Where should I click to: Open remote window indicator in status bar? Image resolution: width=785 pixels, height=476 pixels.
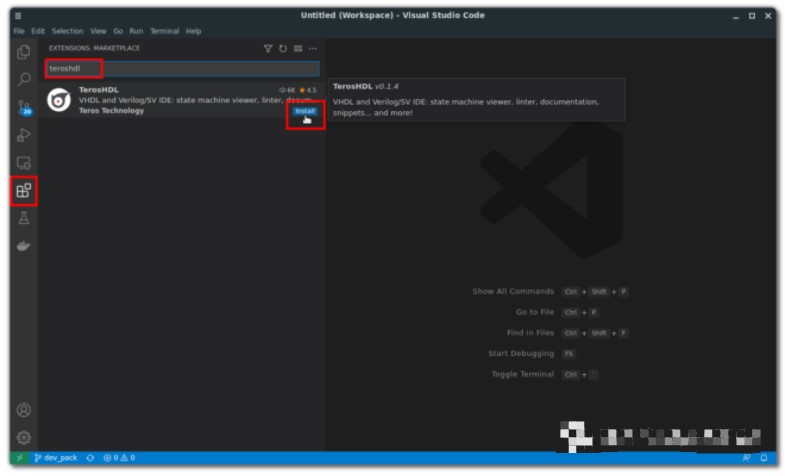(20, 457)
